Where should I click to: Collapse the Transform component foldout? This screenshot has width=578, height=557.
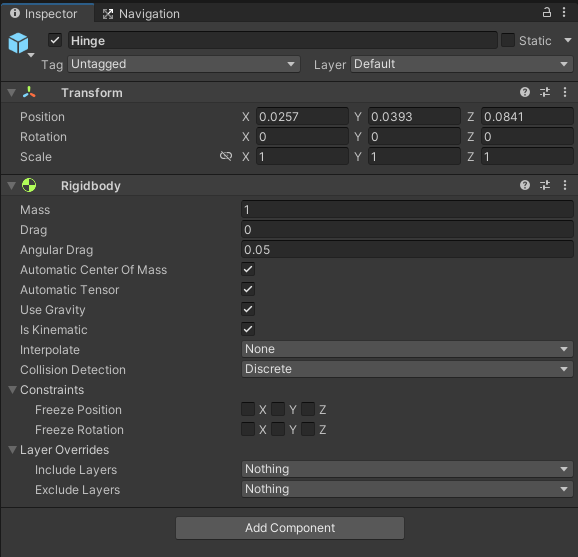(x=12, y=93)
